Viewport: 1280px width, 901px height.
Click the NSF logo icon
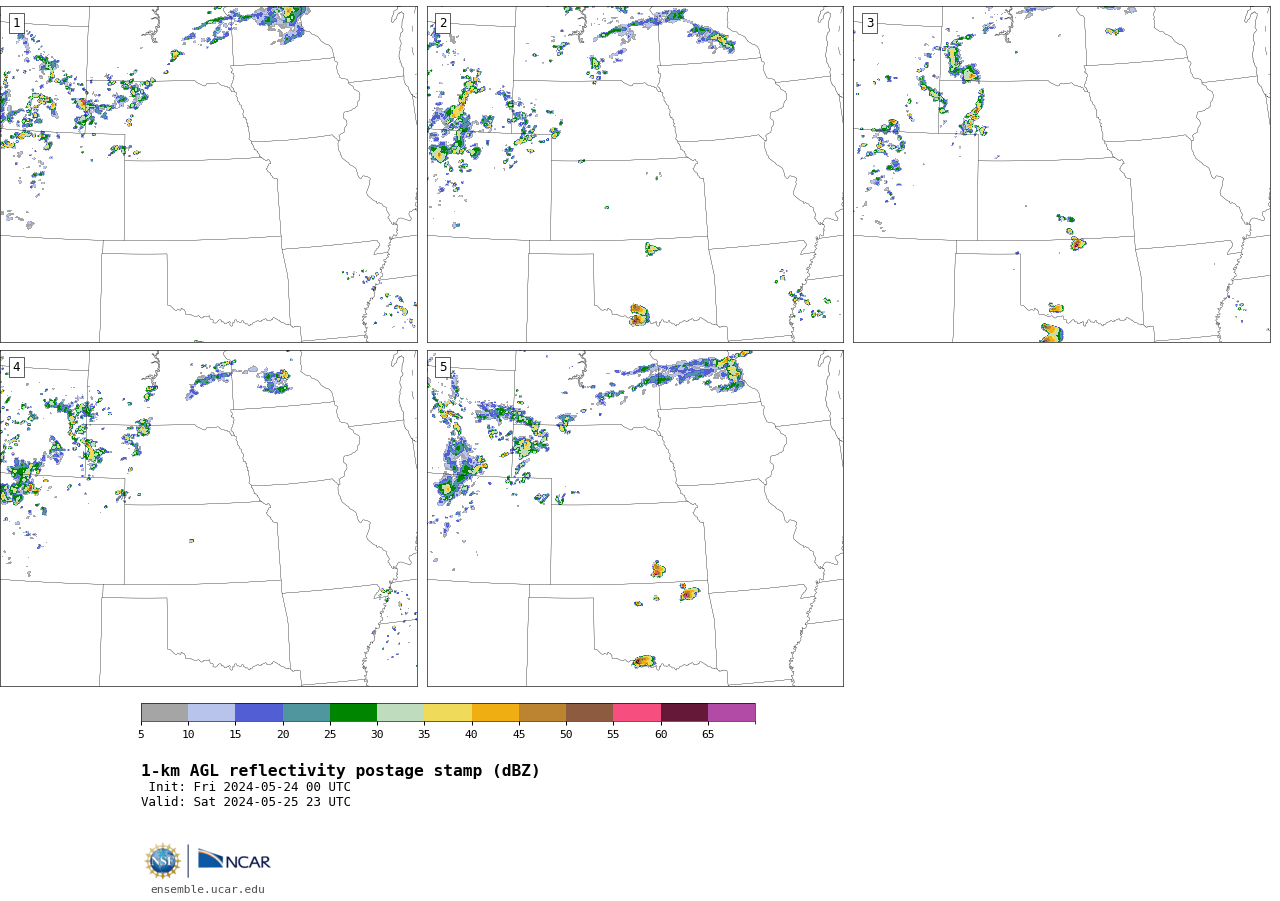pyautogui.click(x=163, y=861)
